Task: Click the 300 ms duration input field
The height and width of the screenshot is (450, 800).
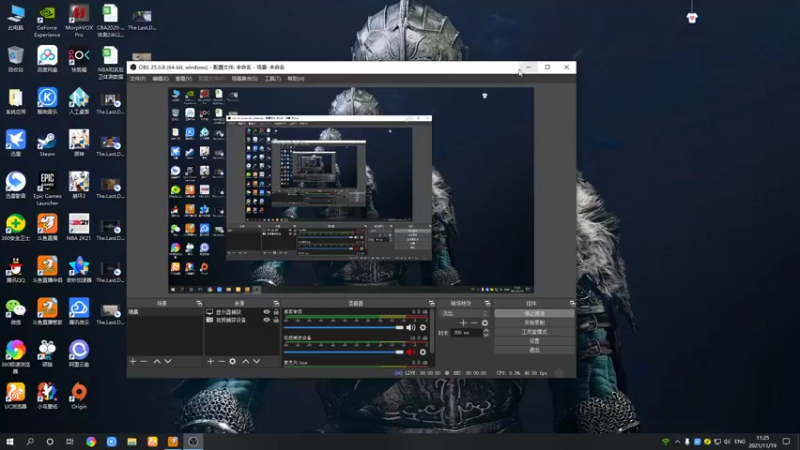Action: point(466,333)
